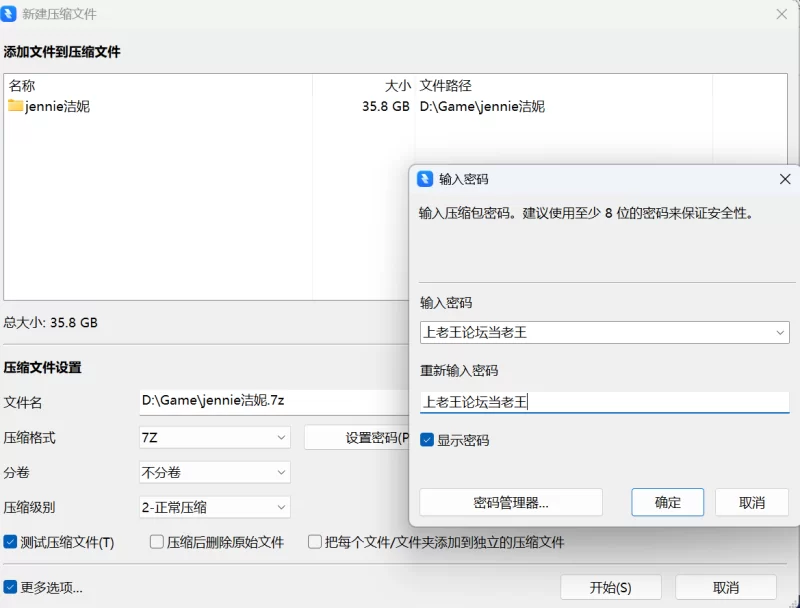Image resolution: width=800 pixels, height=608 pixels.
Task: Close the 输入密码 dialog
Action: [x=785, y=179]
